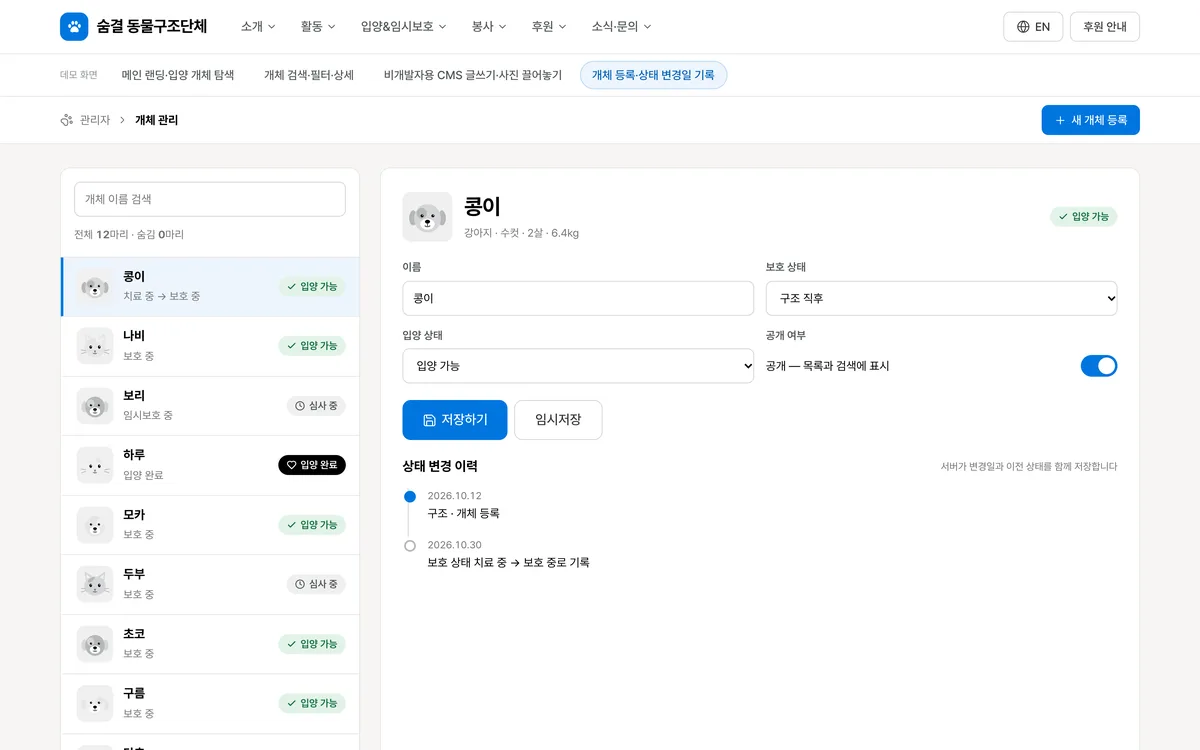Select 나비 name in animal list
1200x750 pixels.
134,336
